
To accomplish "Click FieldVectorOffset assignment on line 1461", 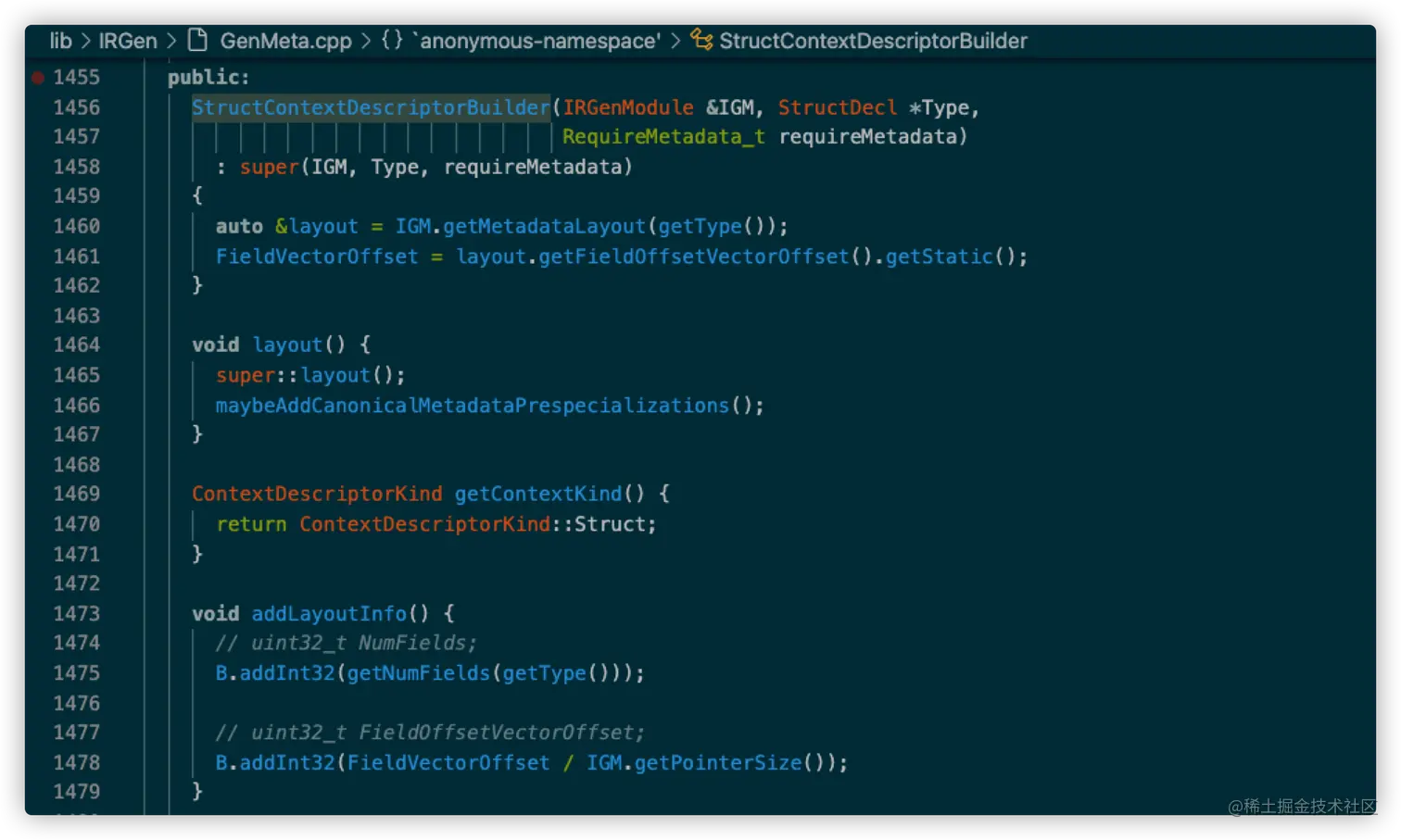I will (x=317, y=257).
